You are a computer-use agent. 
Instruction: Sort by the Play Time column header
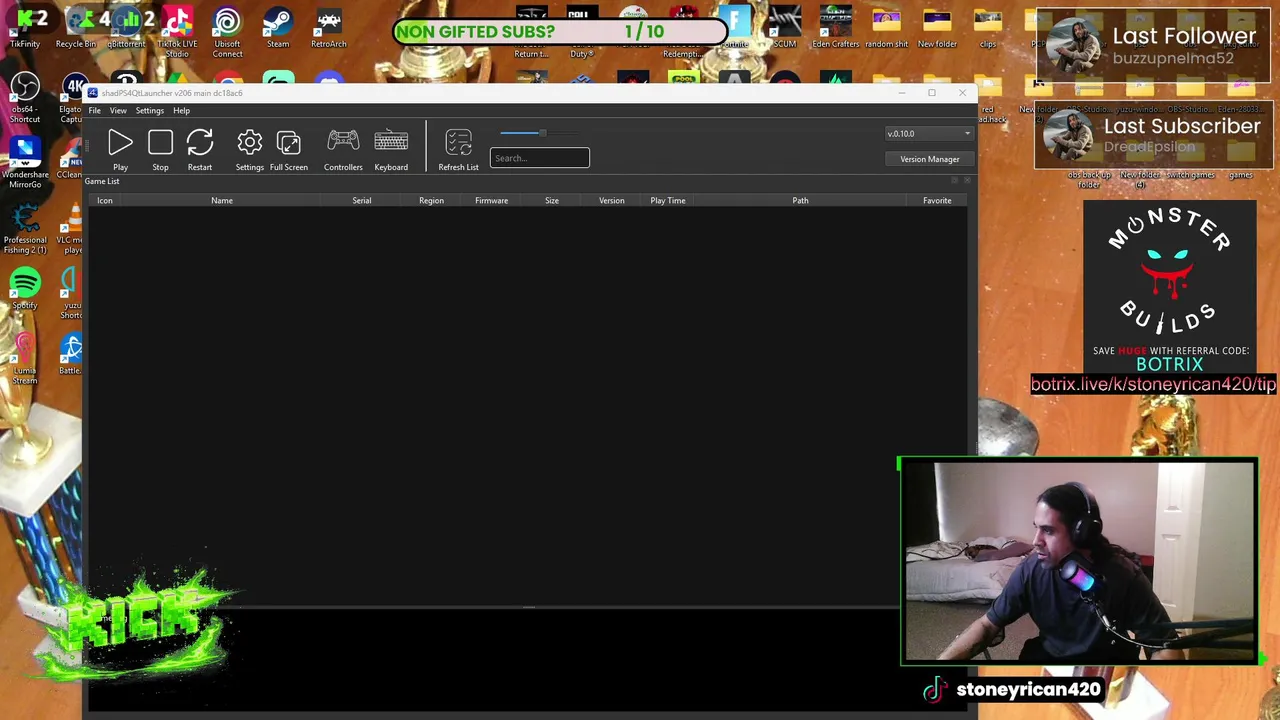click(x=668, y=201)
